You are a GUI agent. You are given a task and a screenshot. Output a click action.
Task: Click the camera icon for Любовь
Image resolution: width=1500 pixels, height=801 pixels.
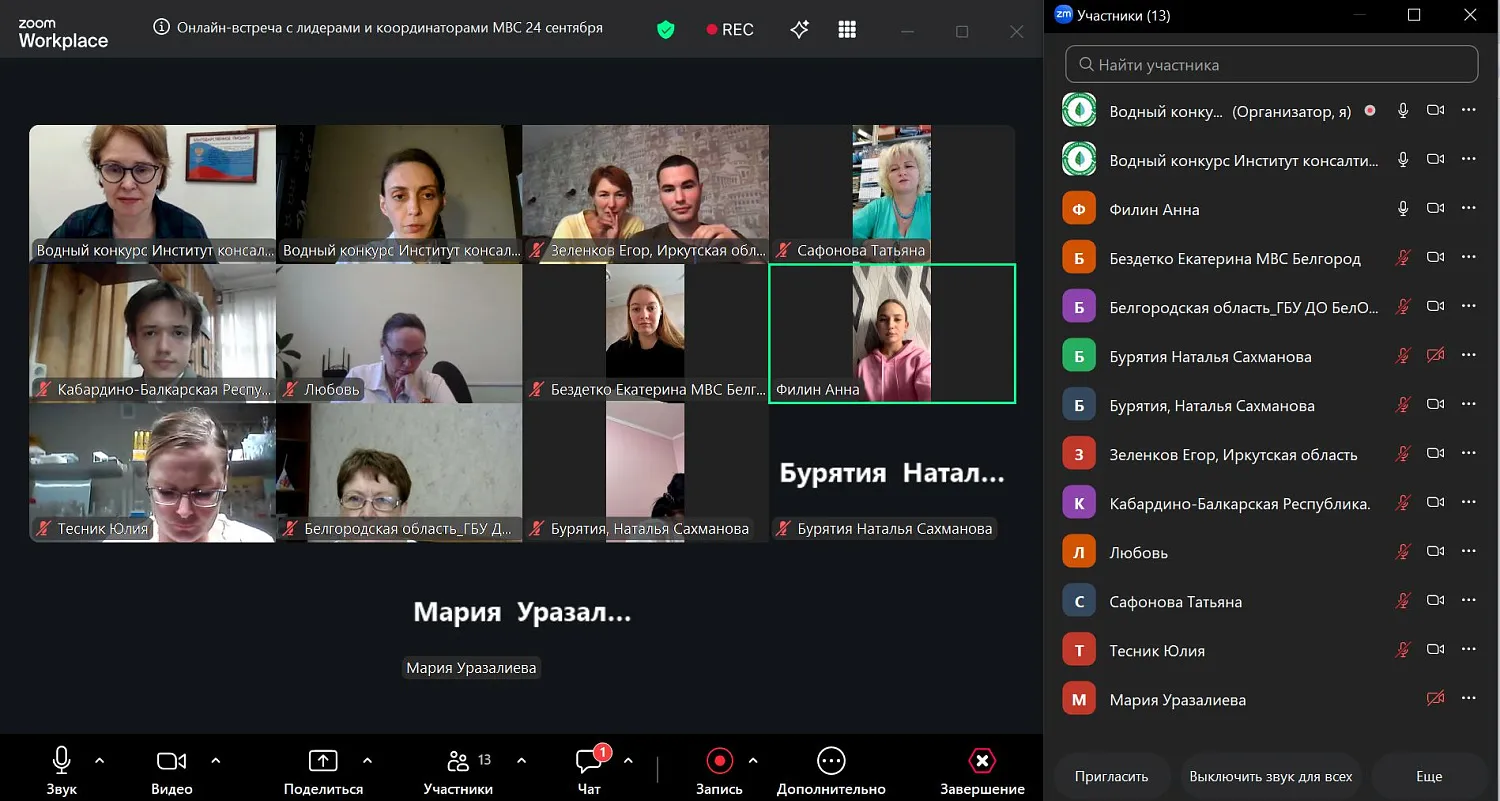(1435, 552)
